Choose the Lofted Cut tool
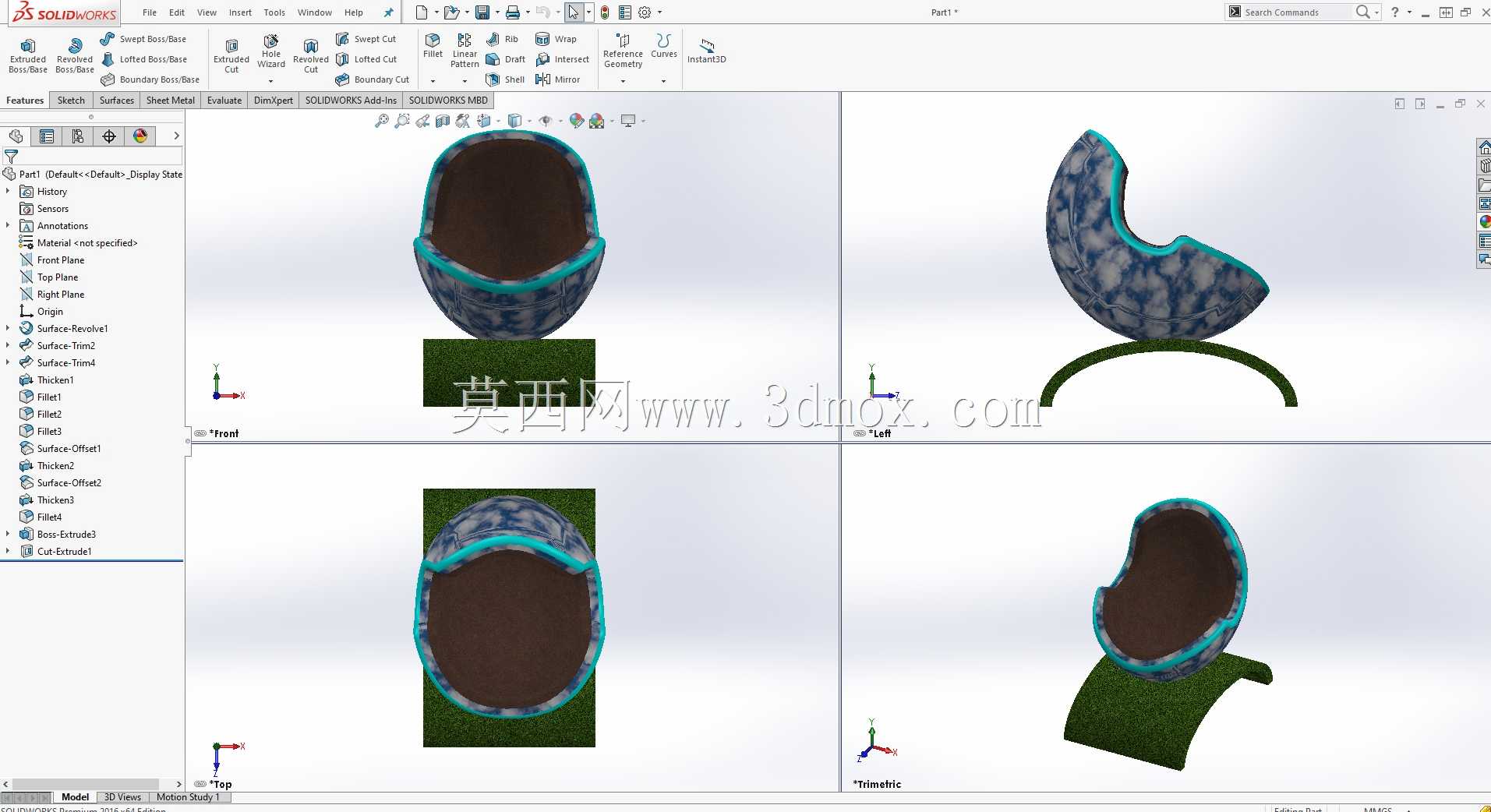The height and width of the screenshot is (812, 1491). pyautogui.click(x=366, y=59)
